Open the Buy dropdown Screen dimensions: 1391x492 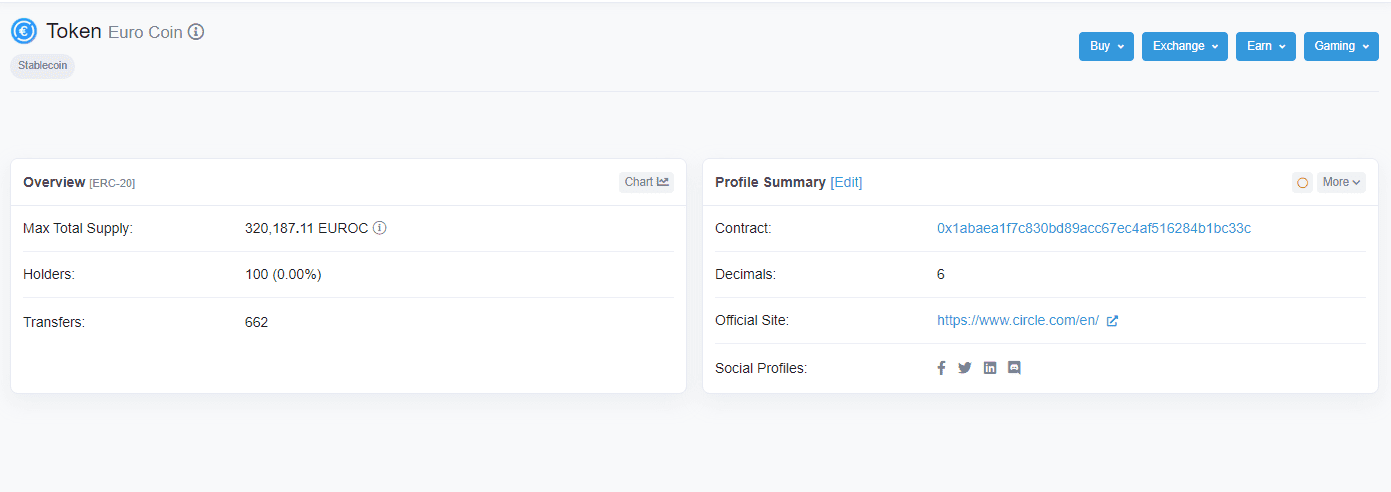[x=1106, y=46]
